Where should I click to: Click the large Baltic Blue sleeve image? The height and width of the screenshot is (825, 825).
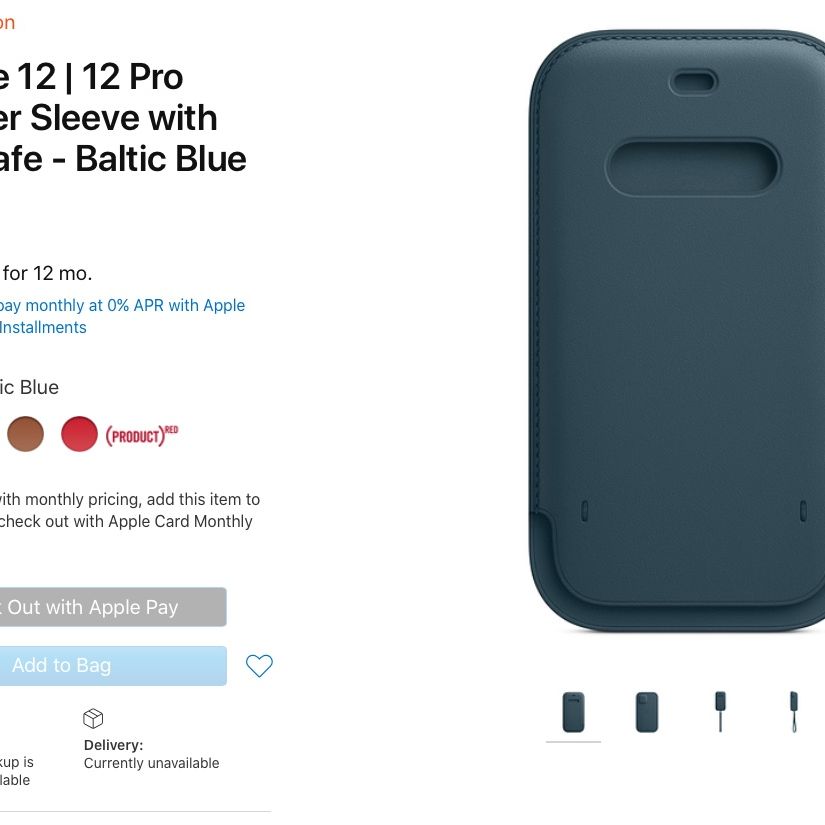[x=677, y=330]
